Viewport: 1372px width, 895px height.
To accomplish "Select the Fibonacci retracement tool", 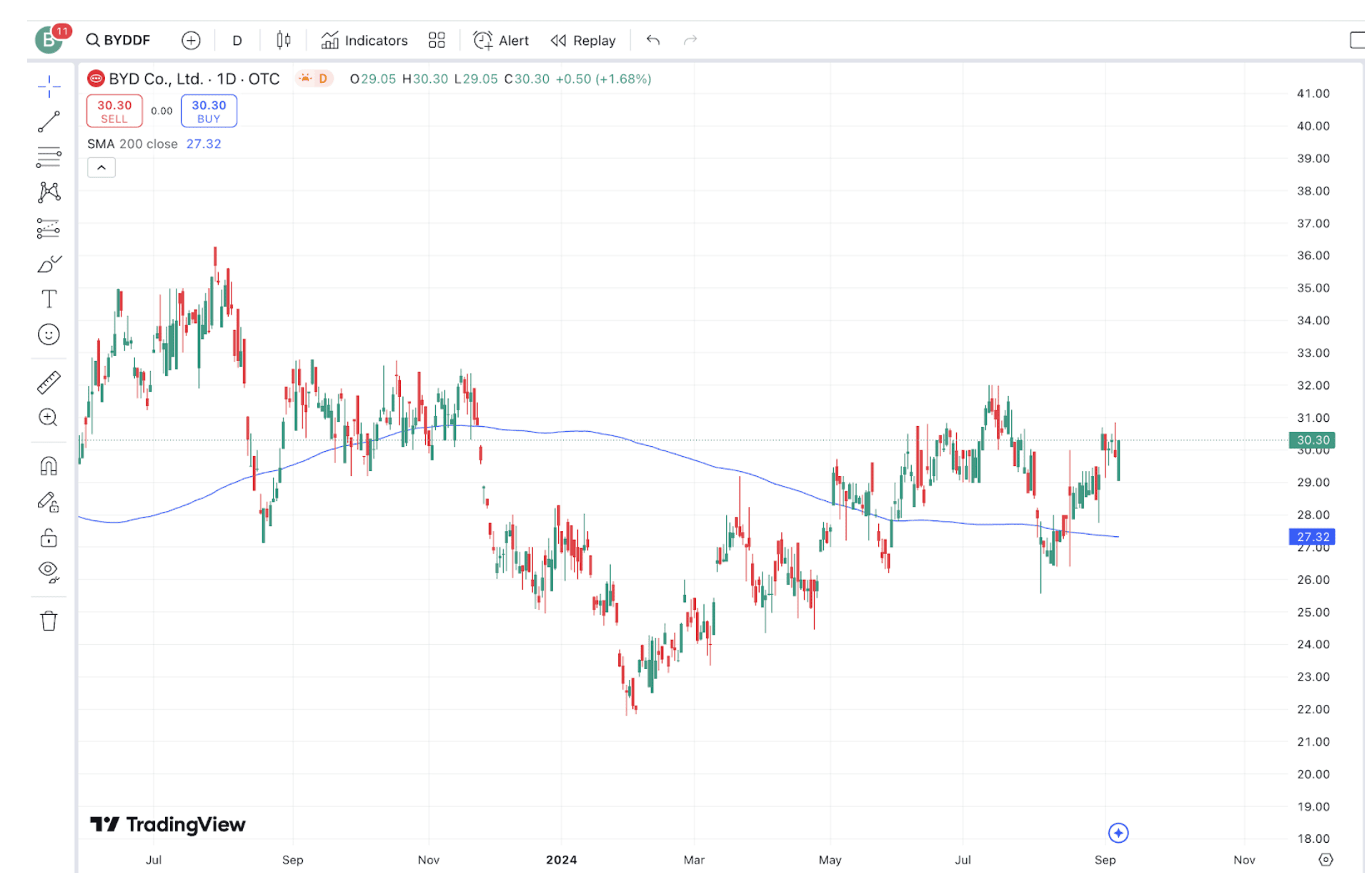I will (49, 157).
